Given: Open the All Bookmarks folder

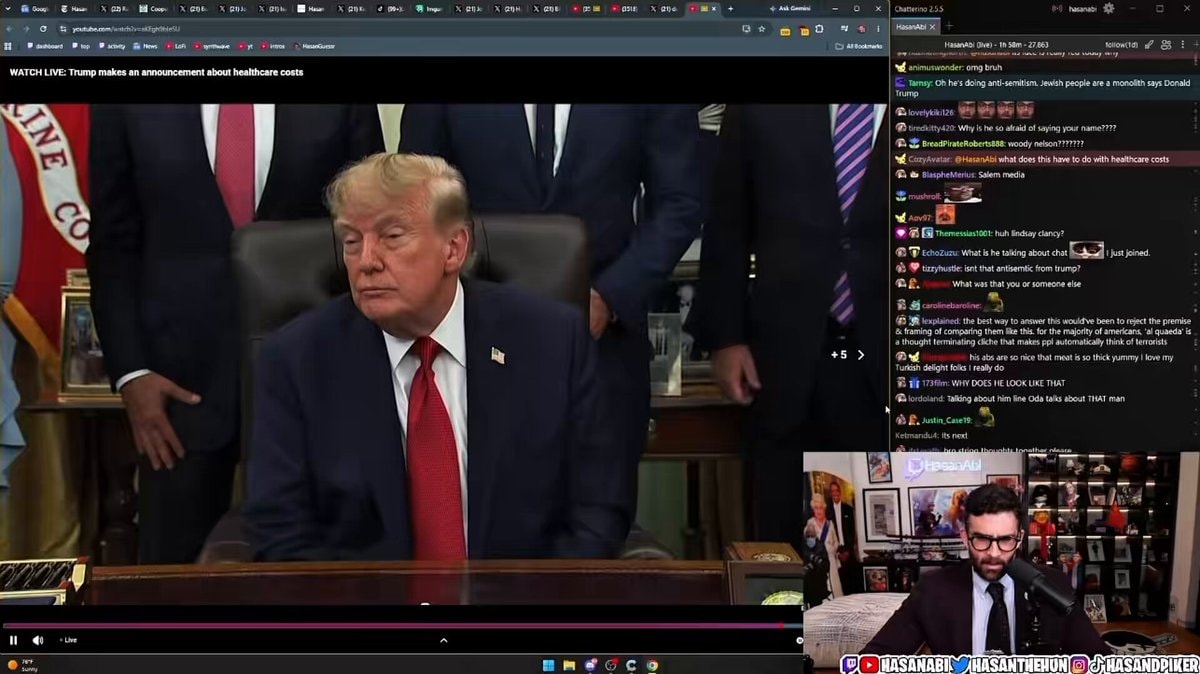Looking at the screenshot, I should [x=860, y=46].
